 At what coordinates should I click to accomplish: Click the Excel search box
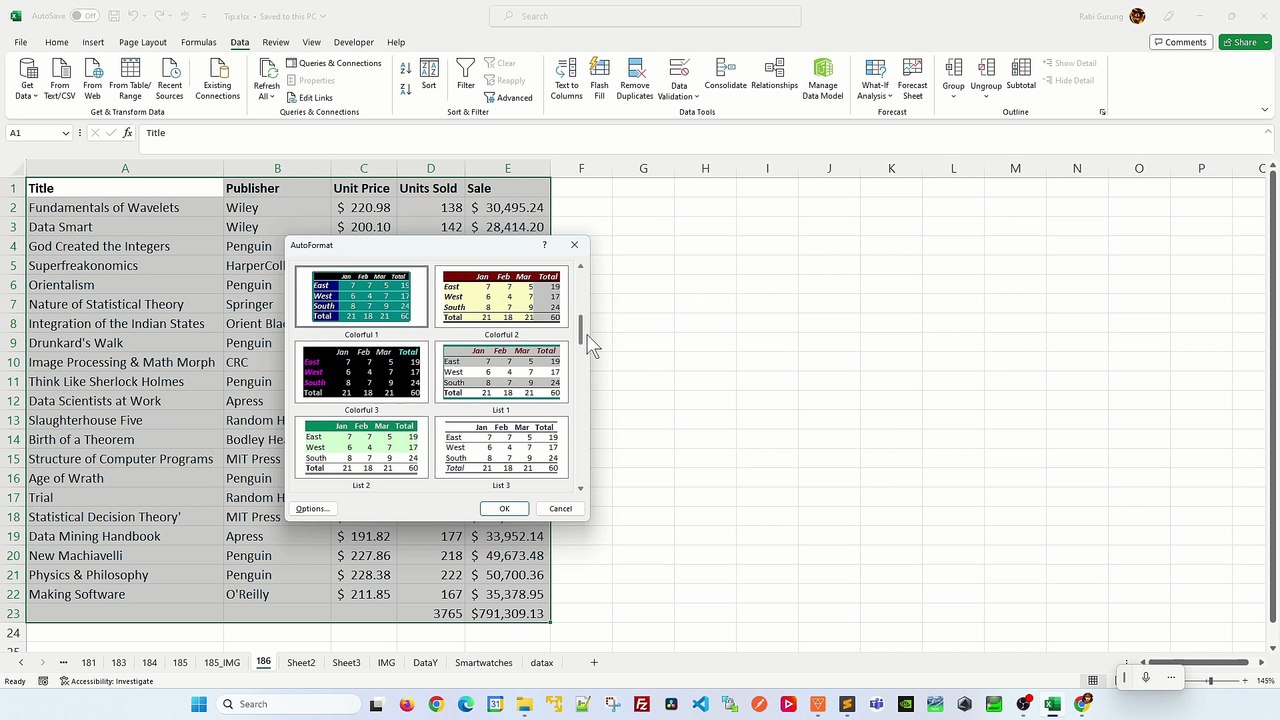click(645, 16)
